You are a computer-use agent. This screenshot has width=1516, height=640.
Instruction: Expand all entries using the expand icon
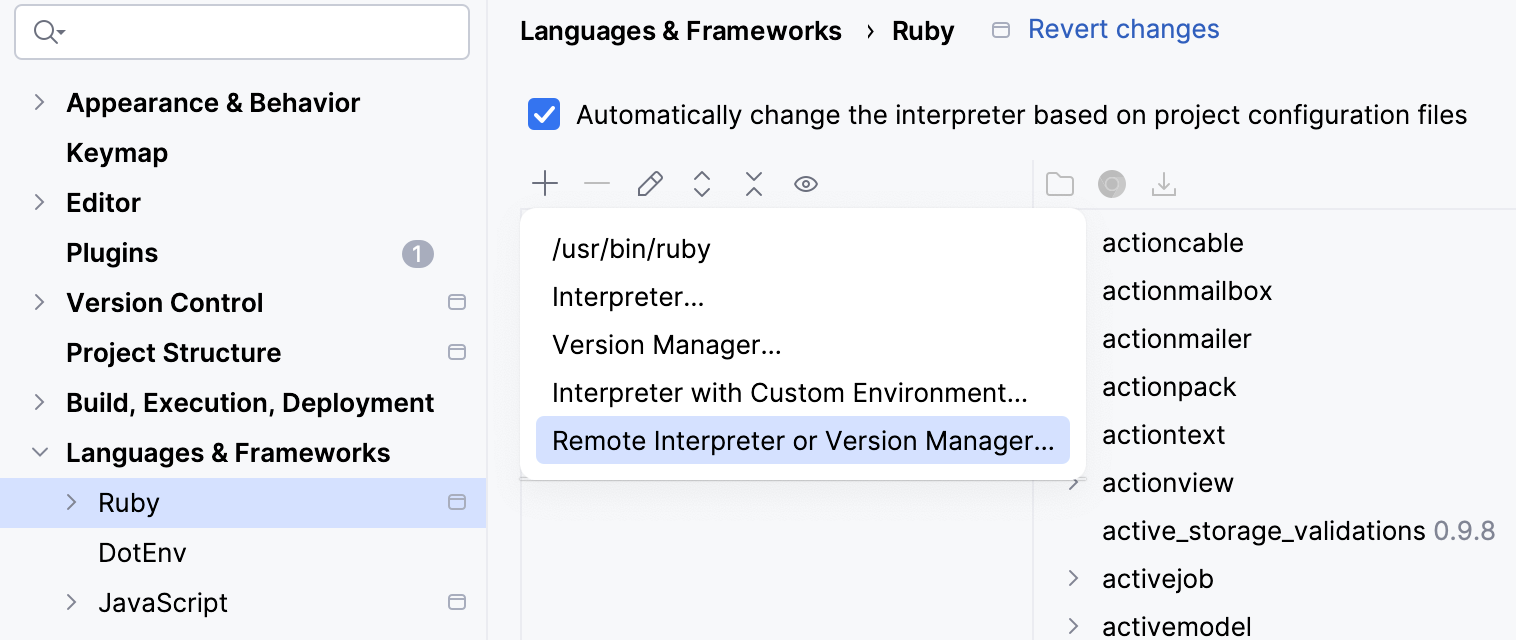point(701,183)
